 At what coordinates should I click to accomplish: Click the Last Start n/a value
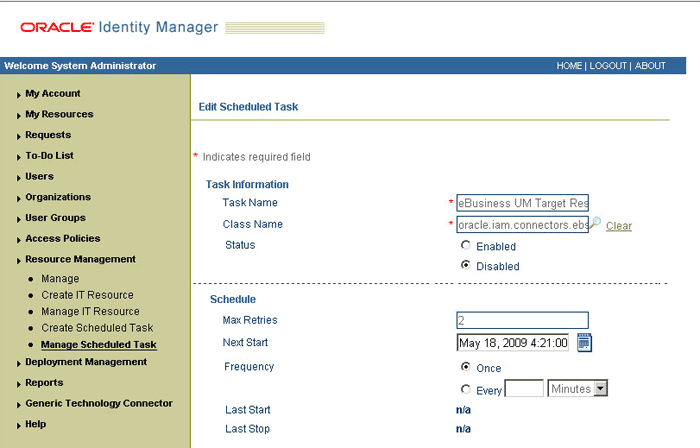click(463, 410)
